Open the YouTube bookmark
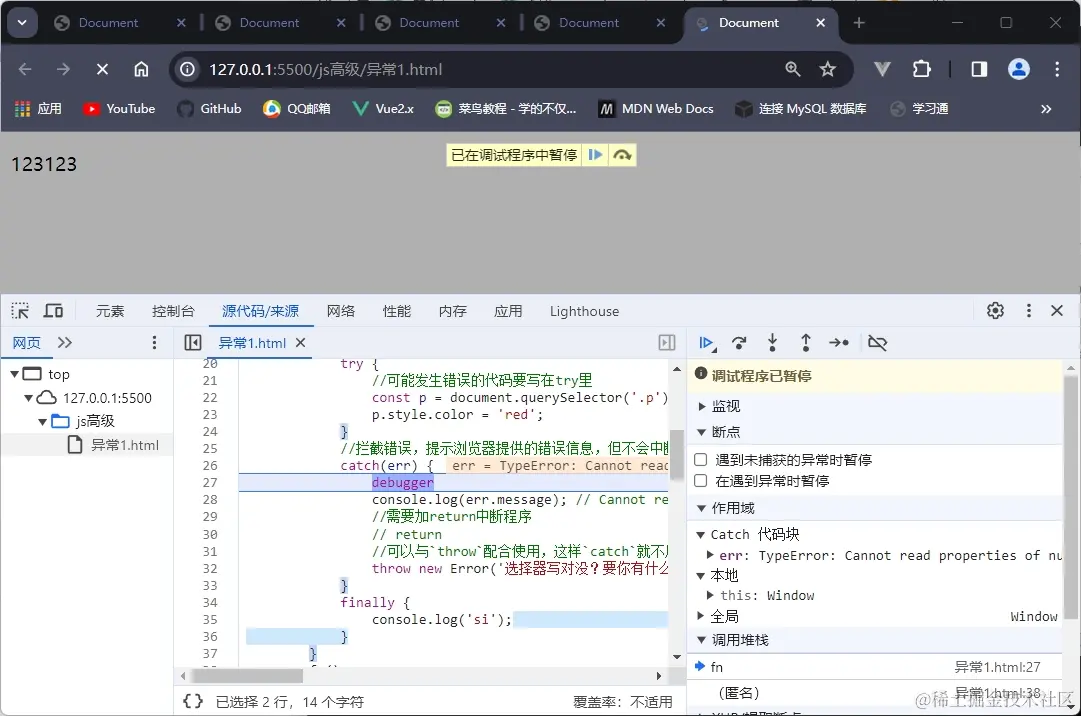 click(x=119, y=109)
